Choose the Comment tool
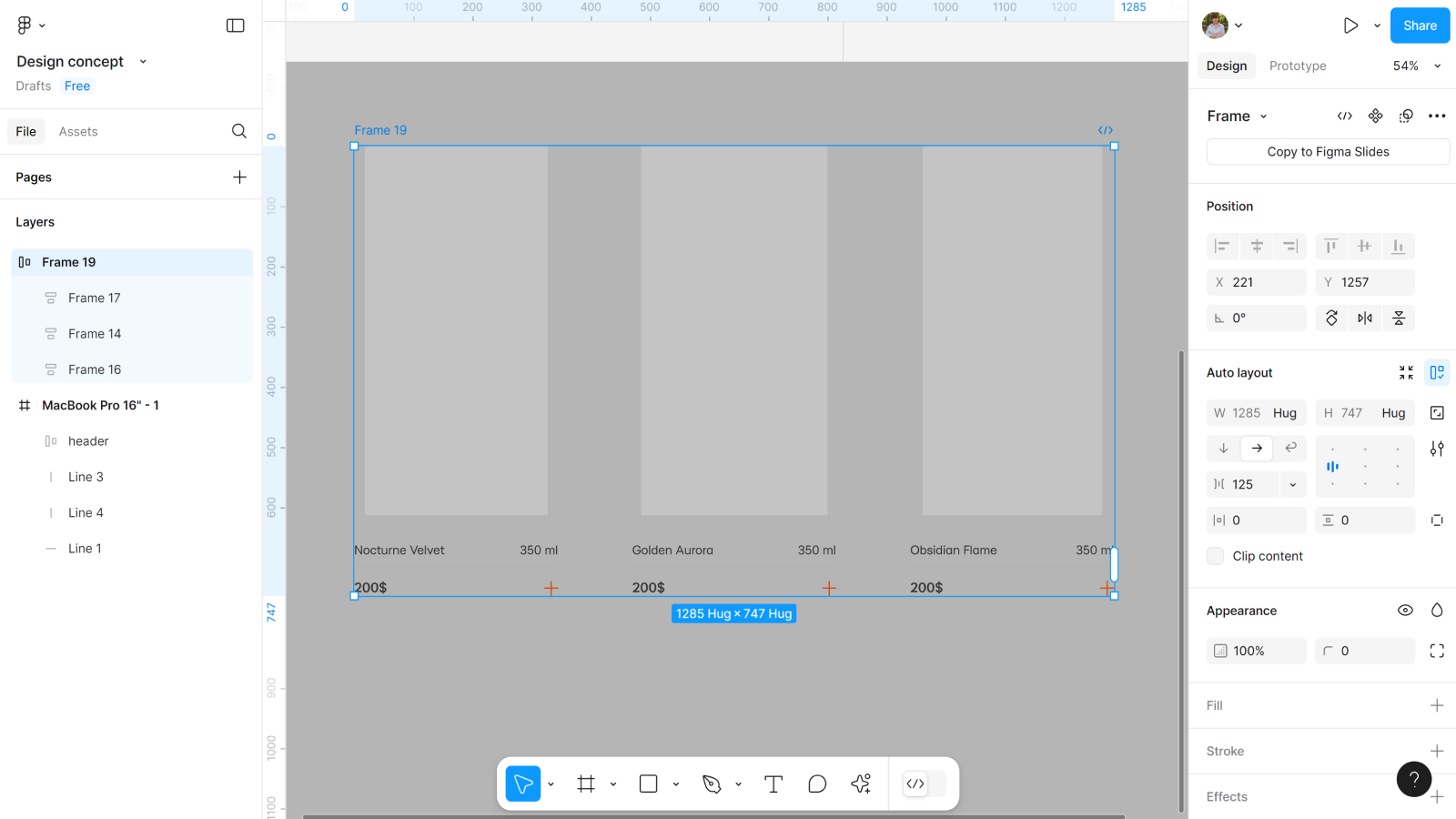 (817, 784)
